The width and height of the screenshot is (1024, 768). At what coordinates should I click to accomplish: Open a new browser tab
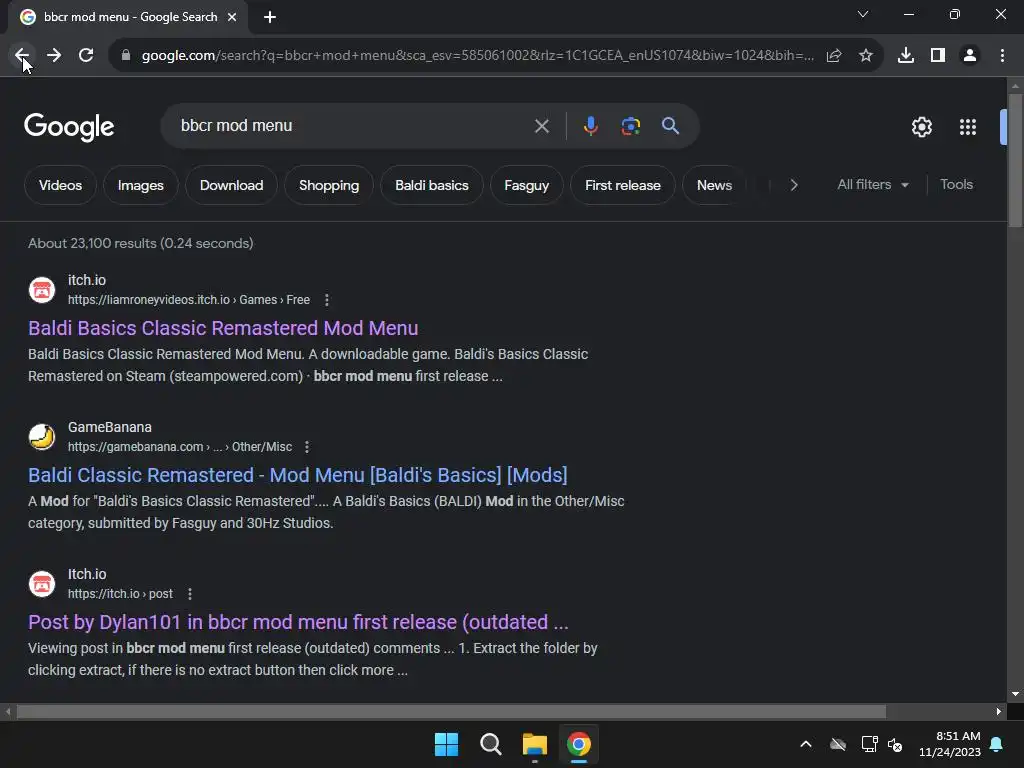click(x=270, y=17)
